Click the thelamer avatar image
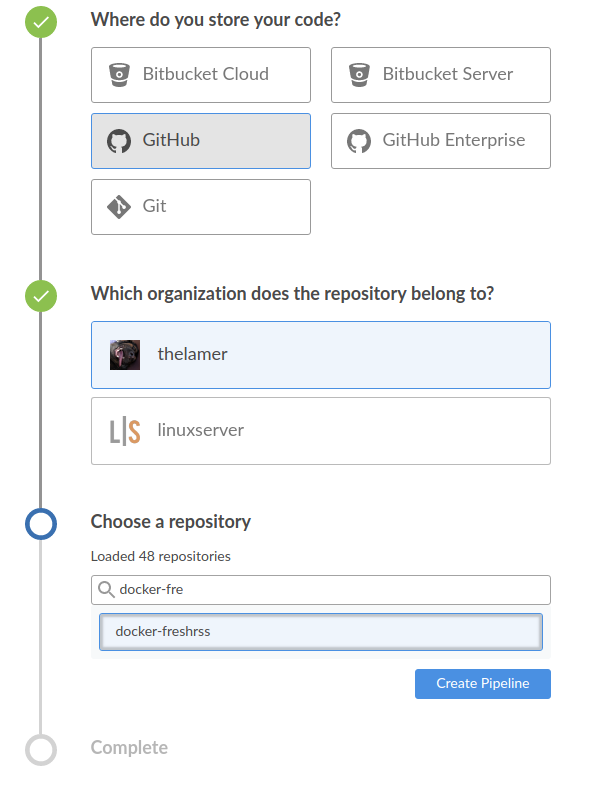Viewport: 608px width, 794px height. pyautogui.click(x=125, y=355)
